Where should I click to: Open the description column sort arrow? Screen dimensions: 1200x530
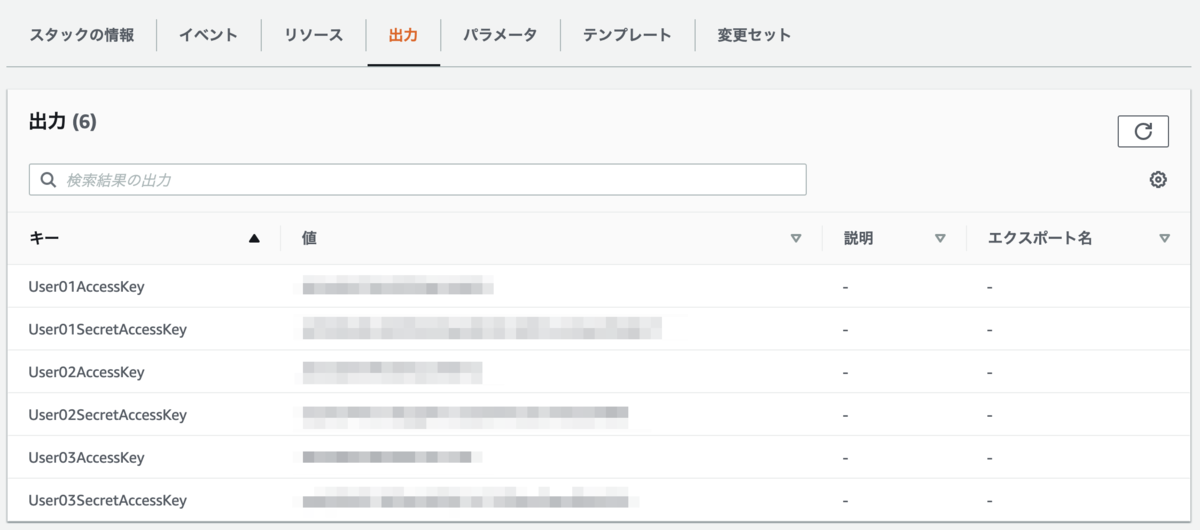(x=940, y=238)
